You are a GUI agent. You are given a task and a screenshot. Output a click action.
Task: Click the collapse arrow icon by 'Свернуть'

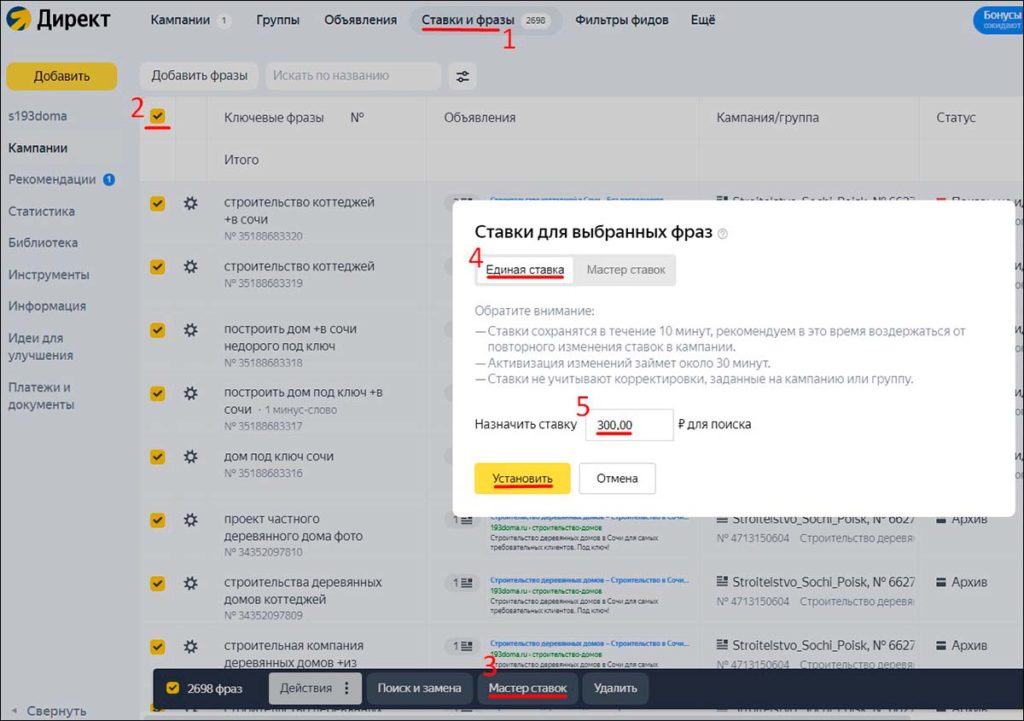pos(14,711)
